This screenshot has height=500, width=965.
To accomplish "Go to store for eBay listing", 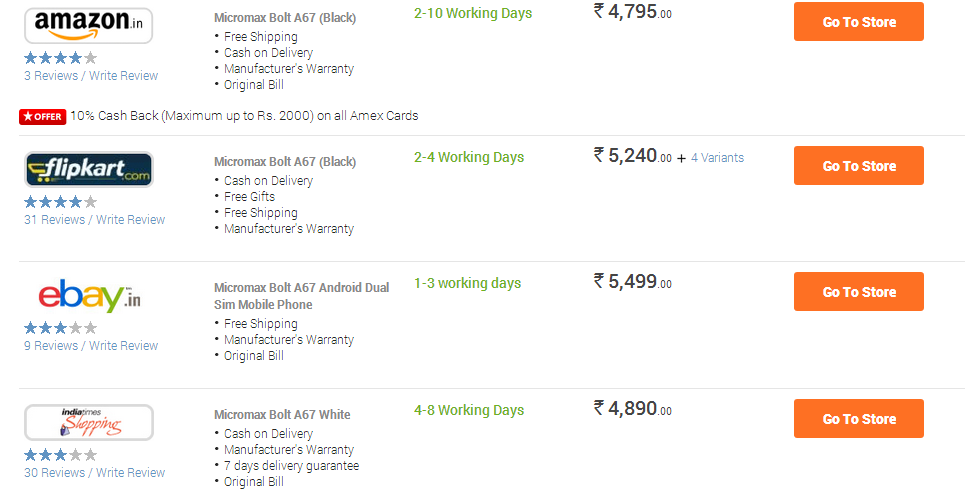I will click(859, 292).
